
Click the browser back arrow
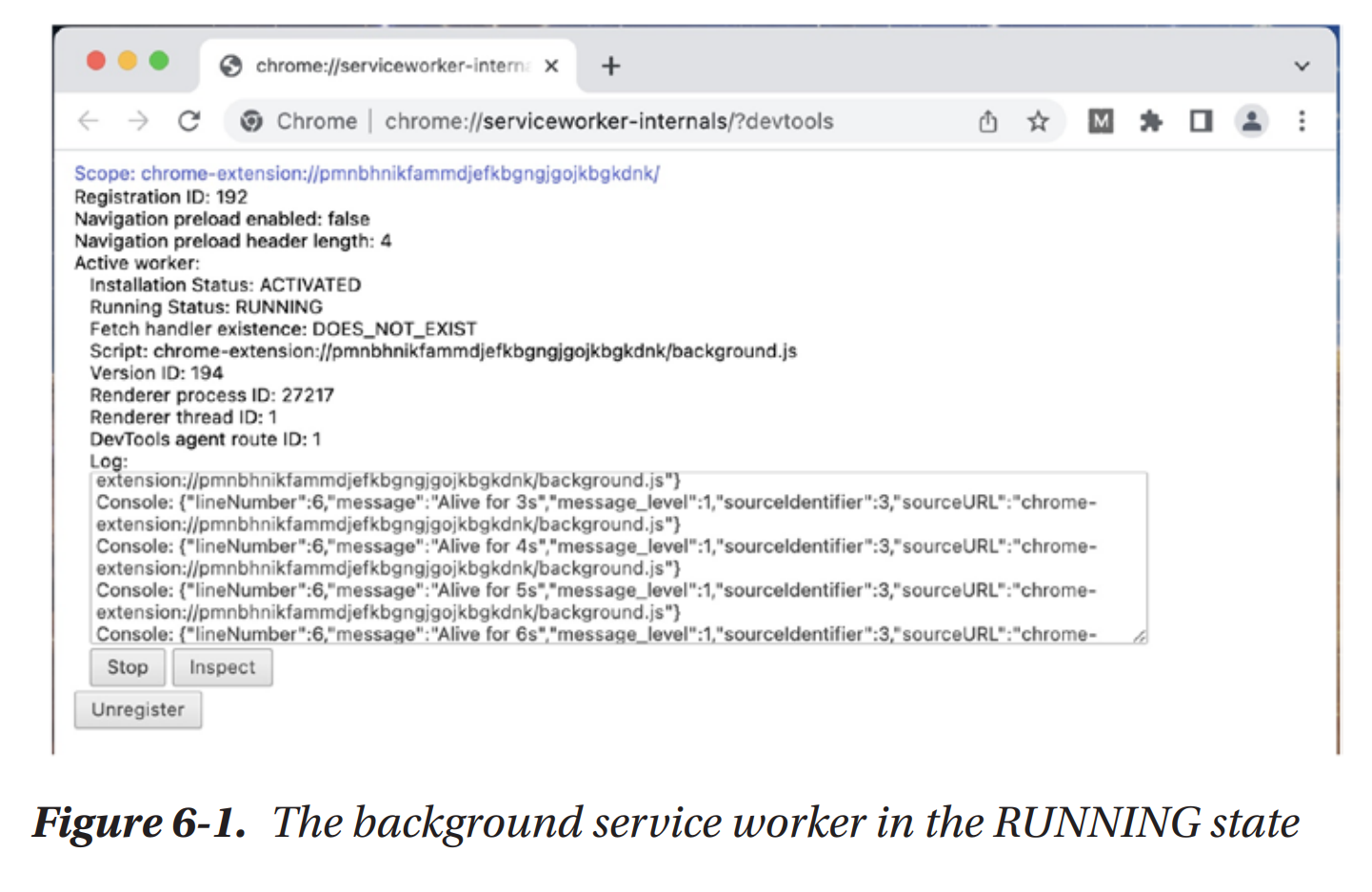[89, 121]
